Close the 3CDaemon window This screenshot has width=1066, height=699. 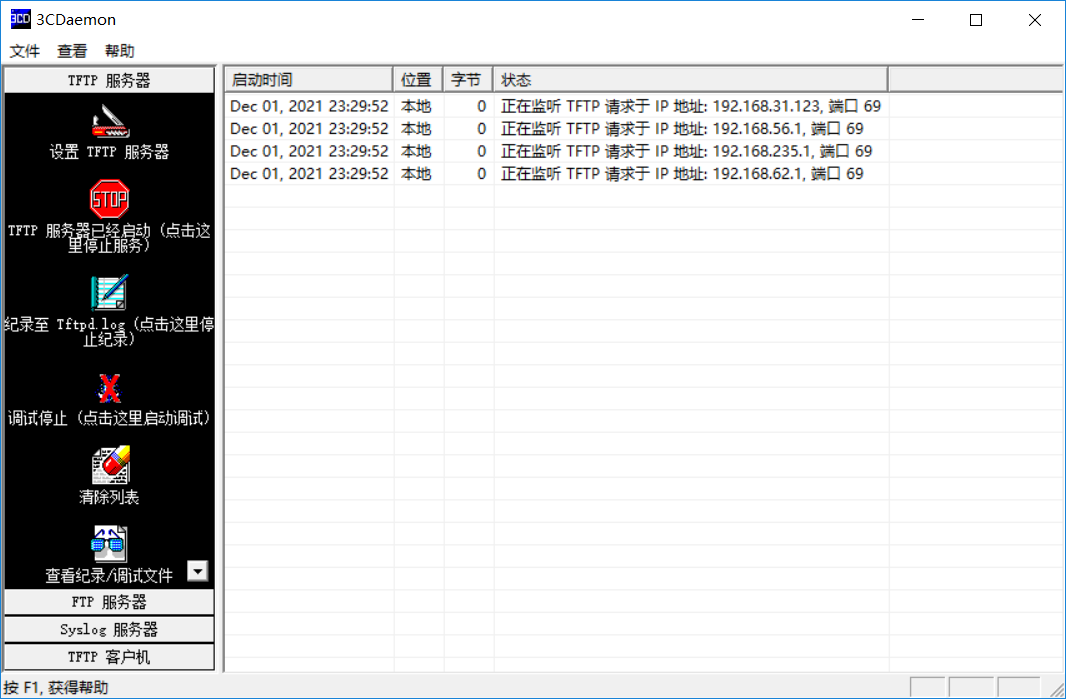click(1035, 20)
